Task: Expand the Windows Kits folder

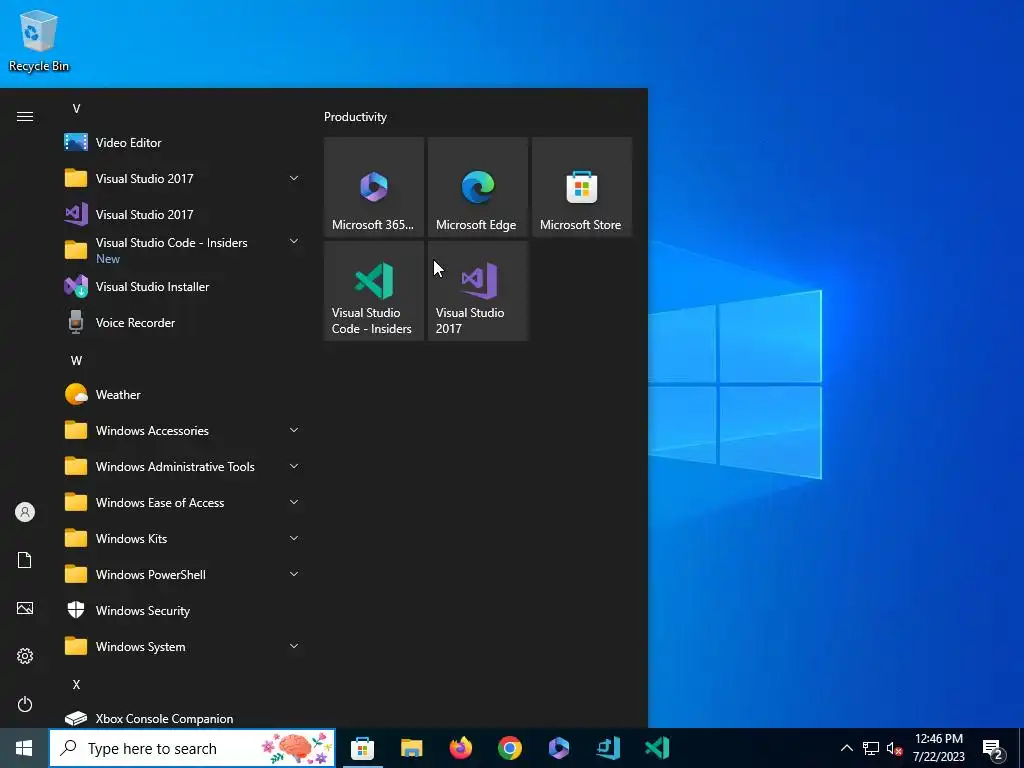Action: [294, 538]
